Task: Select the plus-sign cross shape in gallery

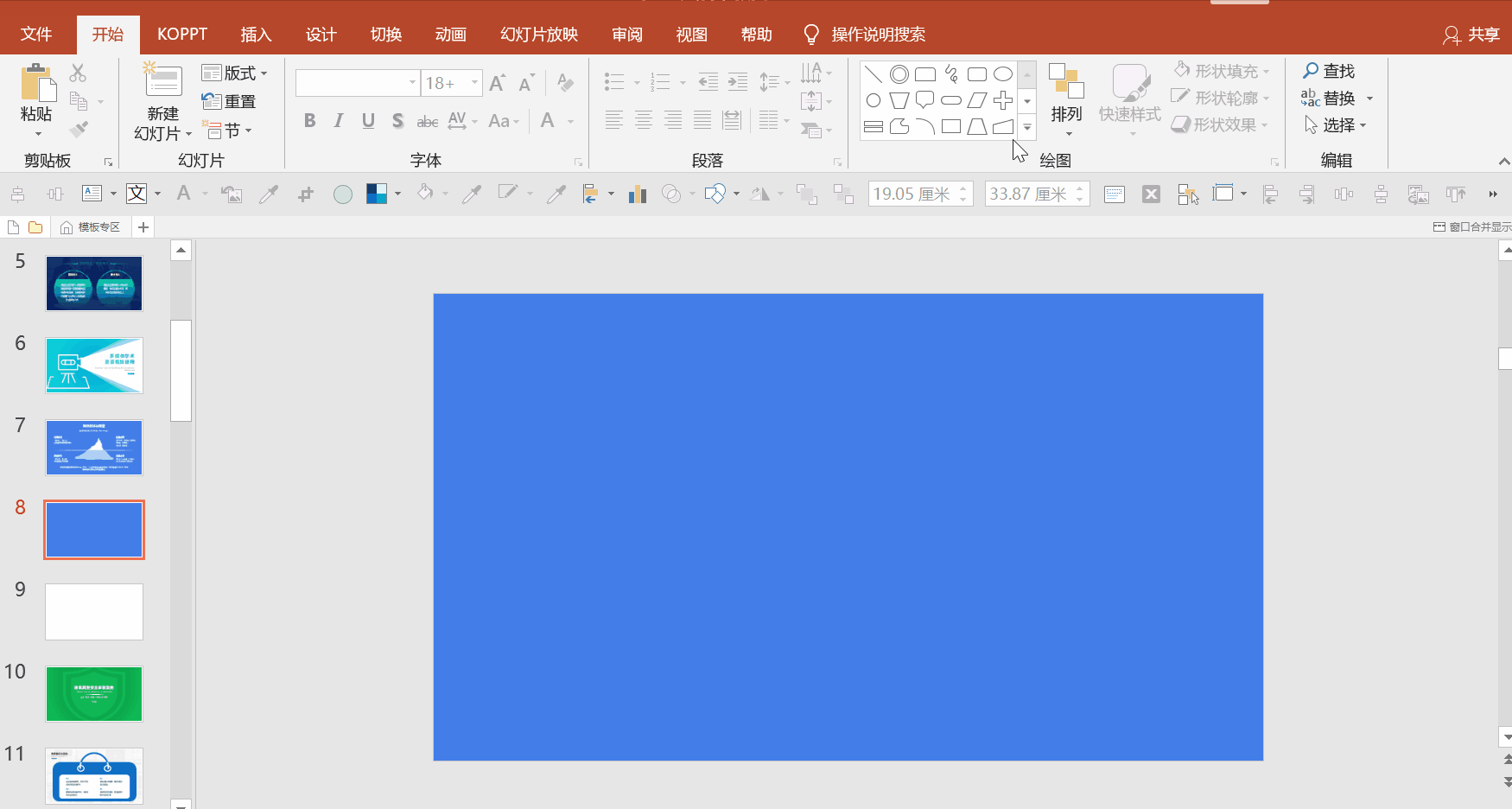Action: [1002, 100]
